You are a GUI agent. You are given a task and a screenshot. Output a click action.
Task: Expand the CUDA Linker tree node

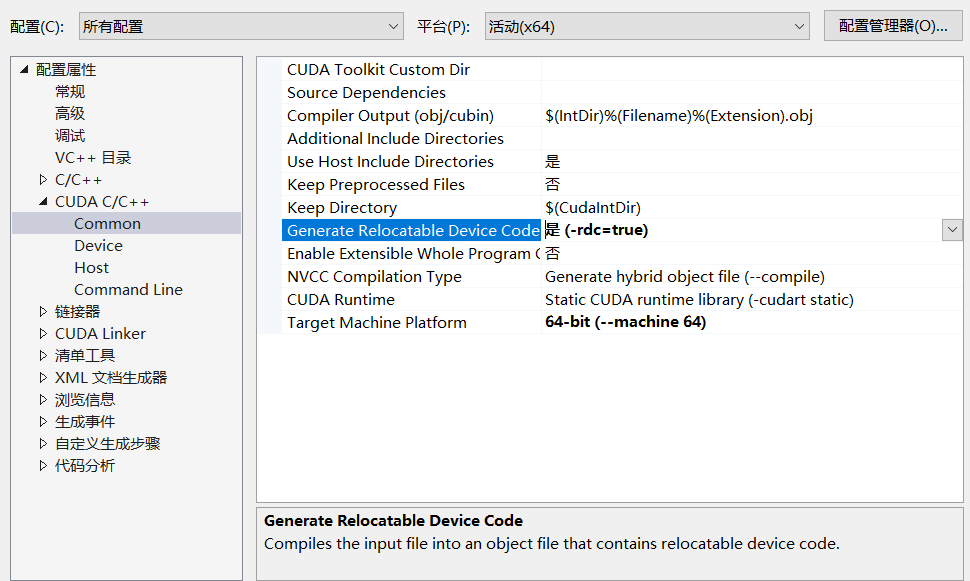pyautogui.click(x=43, y=334)
